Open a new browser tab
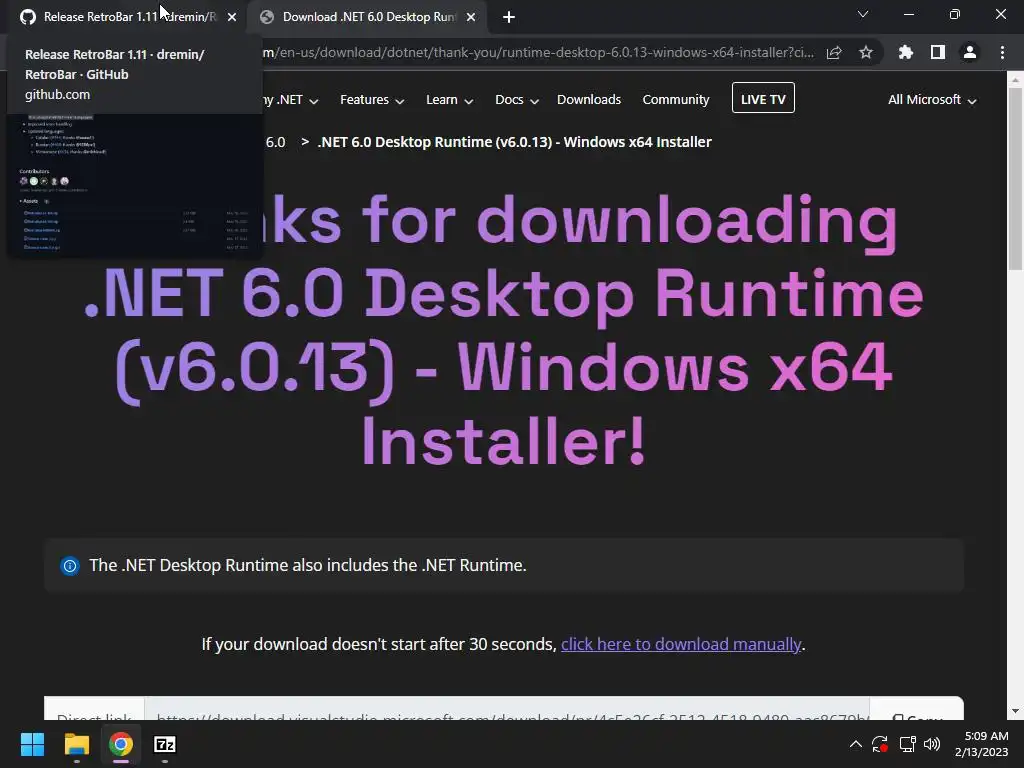The height and width of the screenshot is (768, 1024). click(x=509, y=18)
